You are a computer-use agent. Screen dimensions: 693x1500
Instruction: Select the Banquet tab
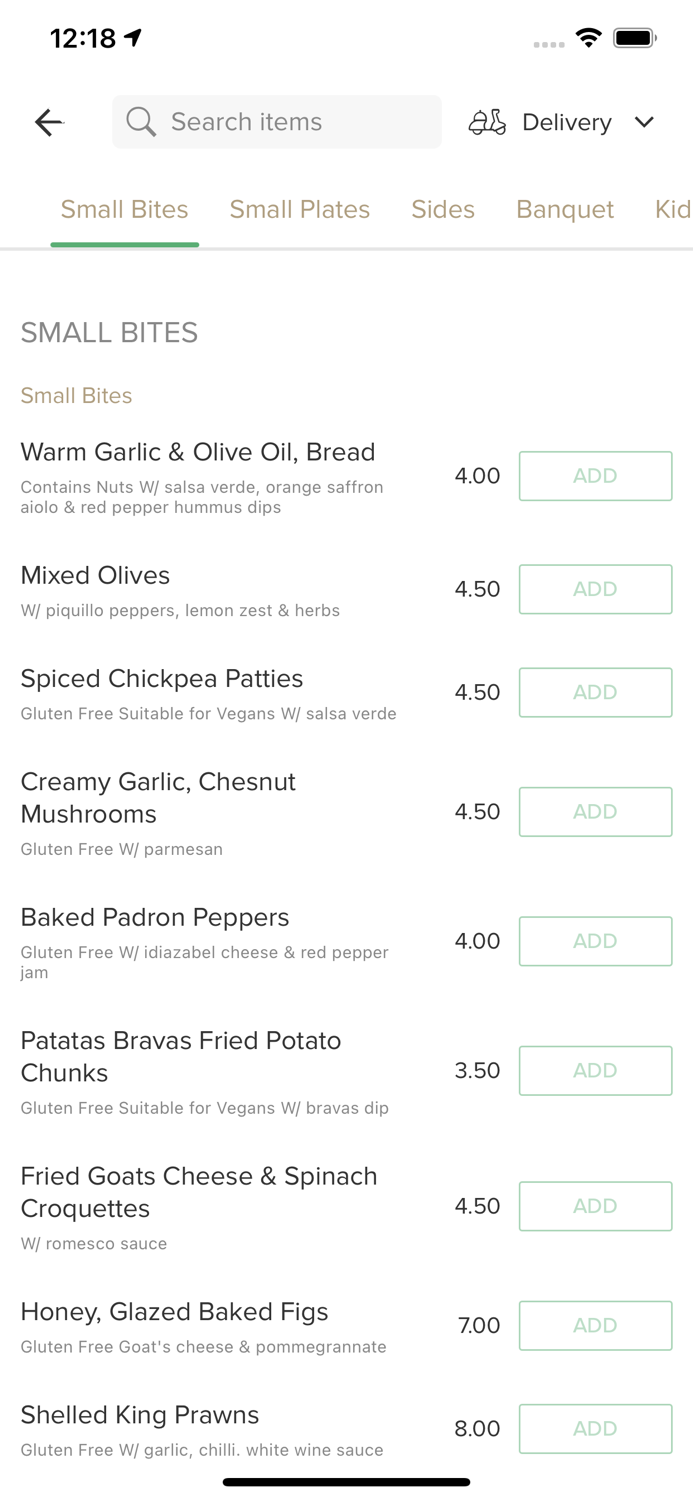click(x=565, y=209)
